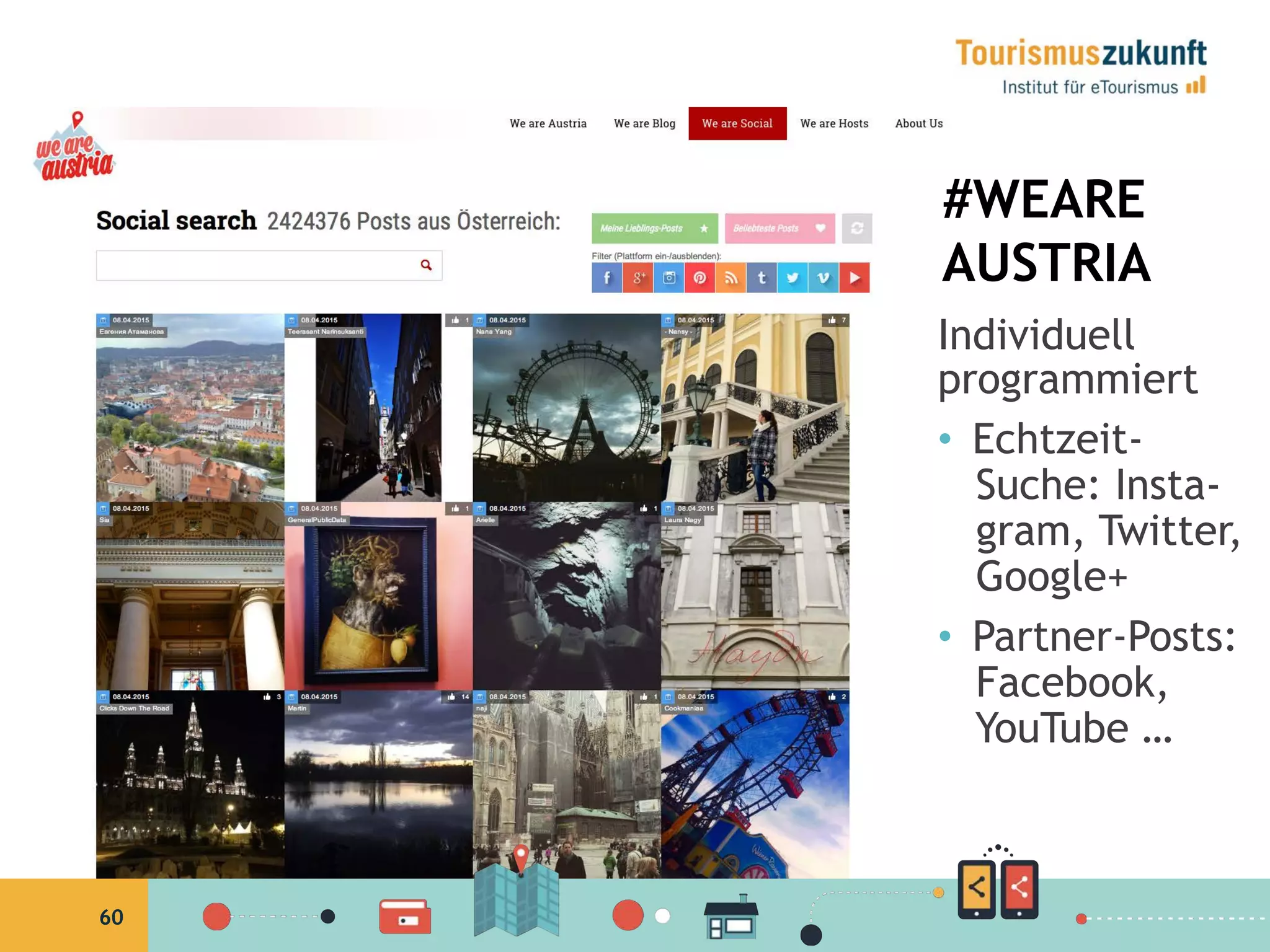Click the red share phone icon
This screenshot has height=952, width=1270.
[1019, 889]
